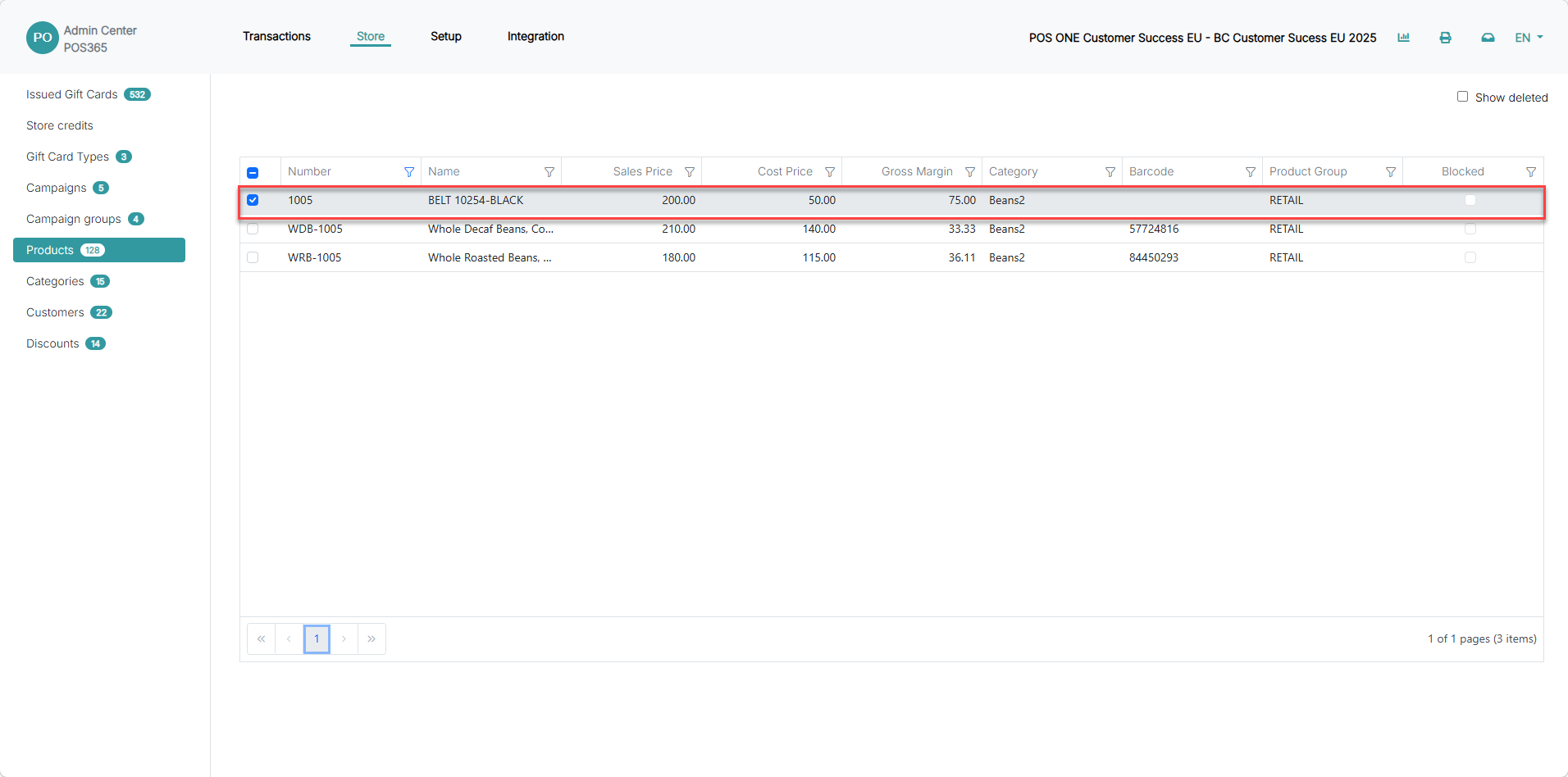
Task: Open filter for Cost Price column
Action: pos(830,172)
